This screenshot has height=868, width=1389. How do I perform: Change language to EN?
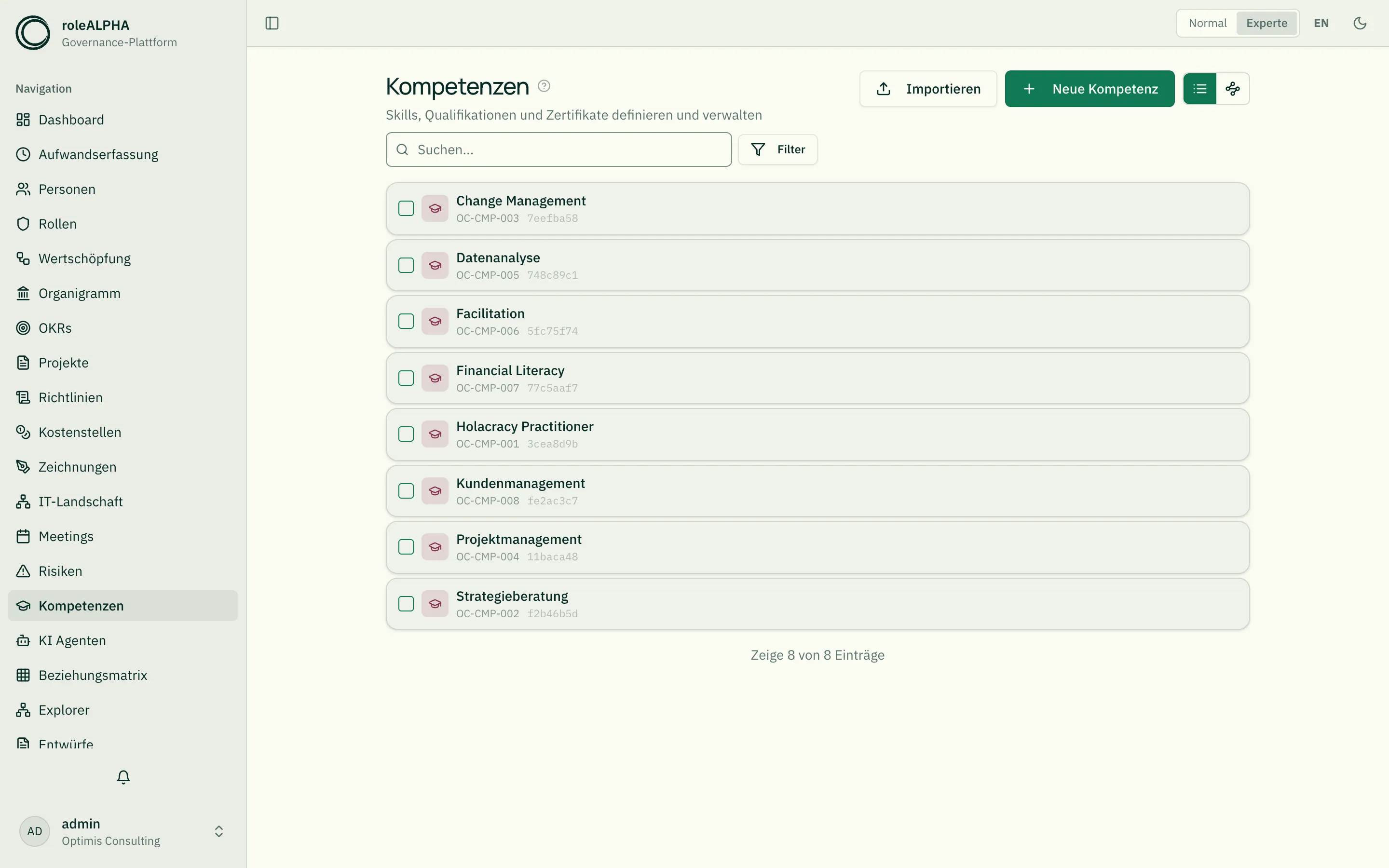(x=1321, y=23)
